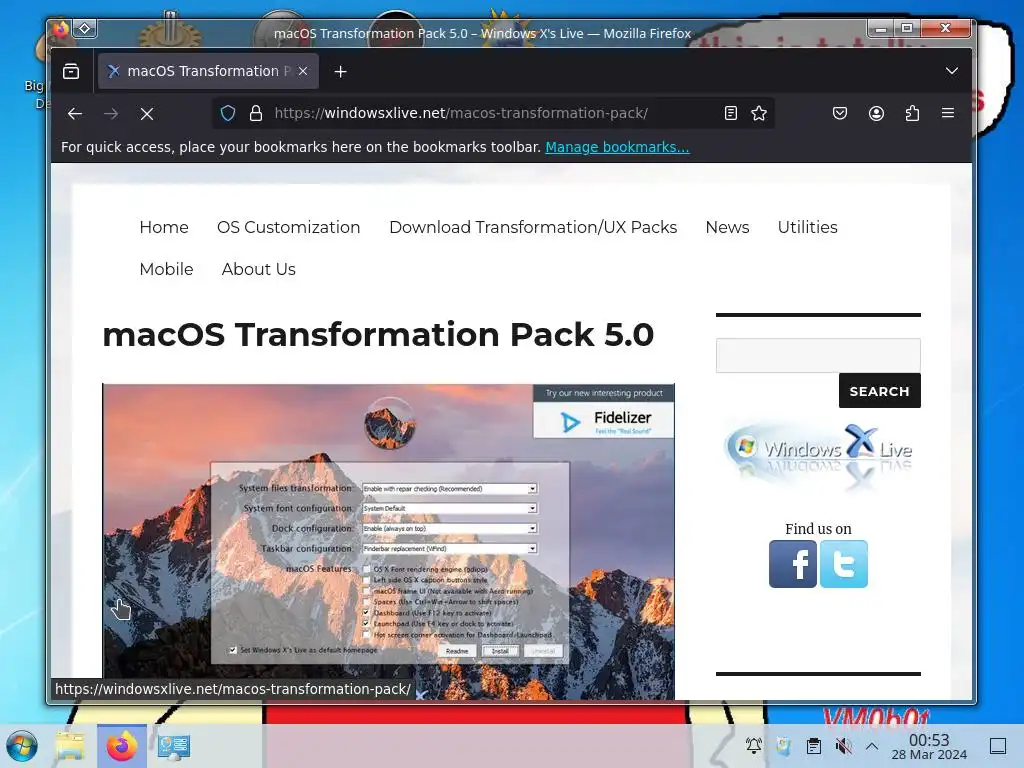Image resolution: width=1024 pixels, height=768 pixels.
Task: Open Utilities menu item
Action: (x=807, y=227)
